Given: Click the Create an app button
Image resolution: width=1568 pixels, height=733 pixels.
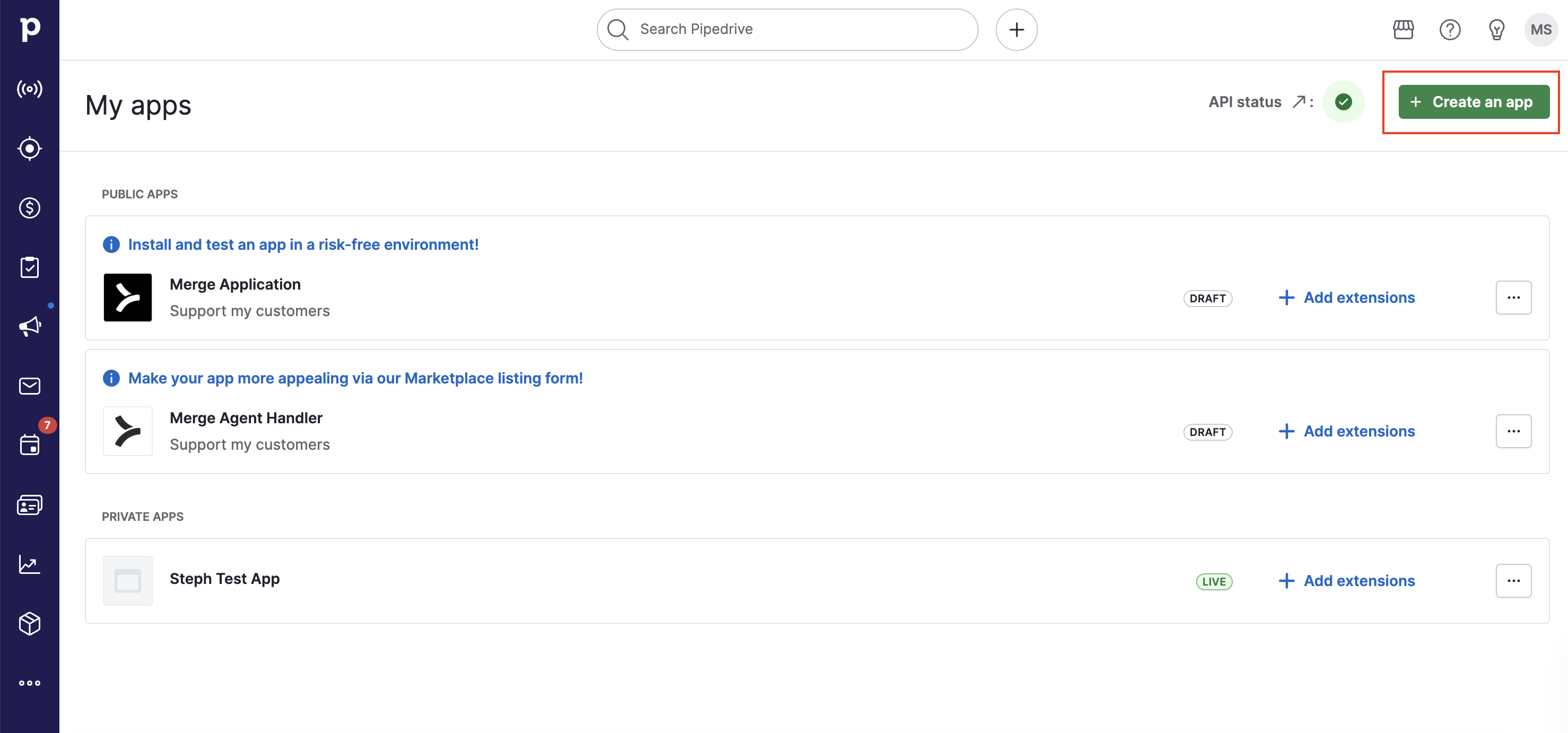Looking at the screenshot, I should (x=1473, y=102).
